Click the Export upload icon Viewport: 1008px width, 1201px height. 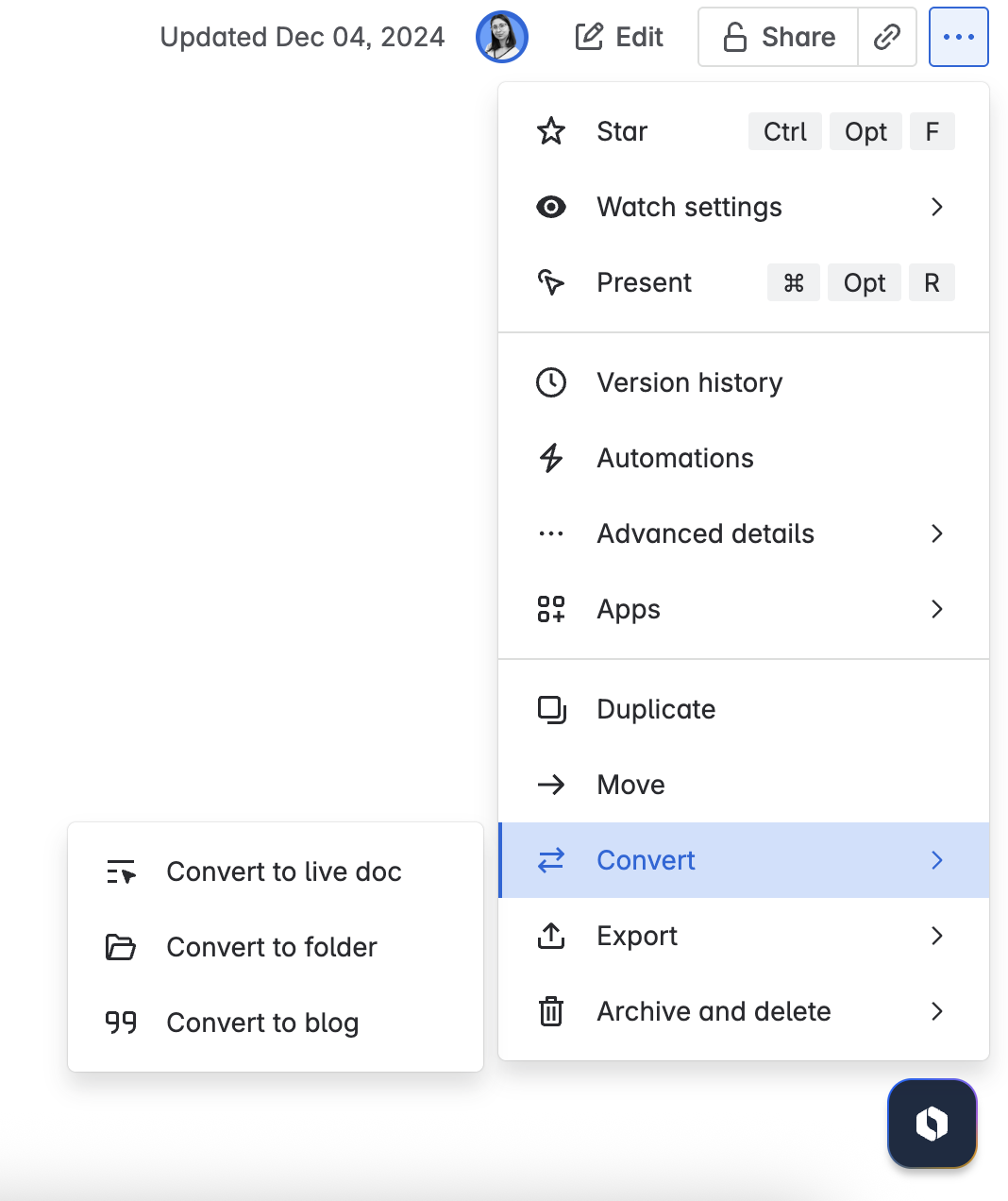pyautogui.click(x=551, y=936)
